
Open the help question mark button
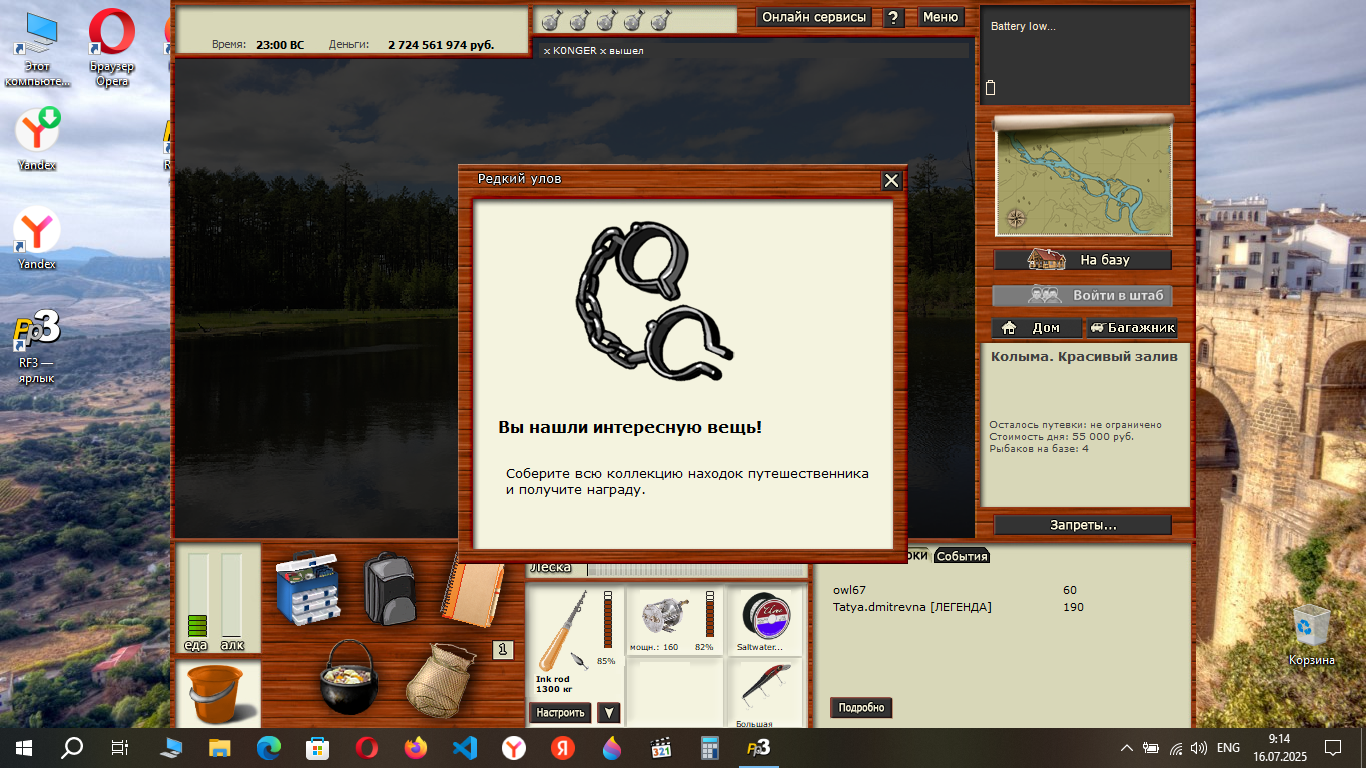point(894,17)
